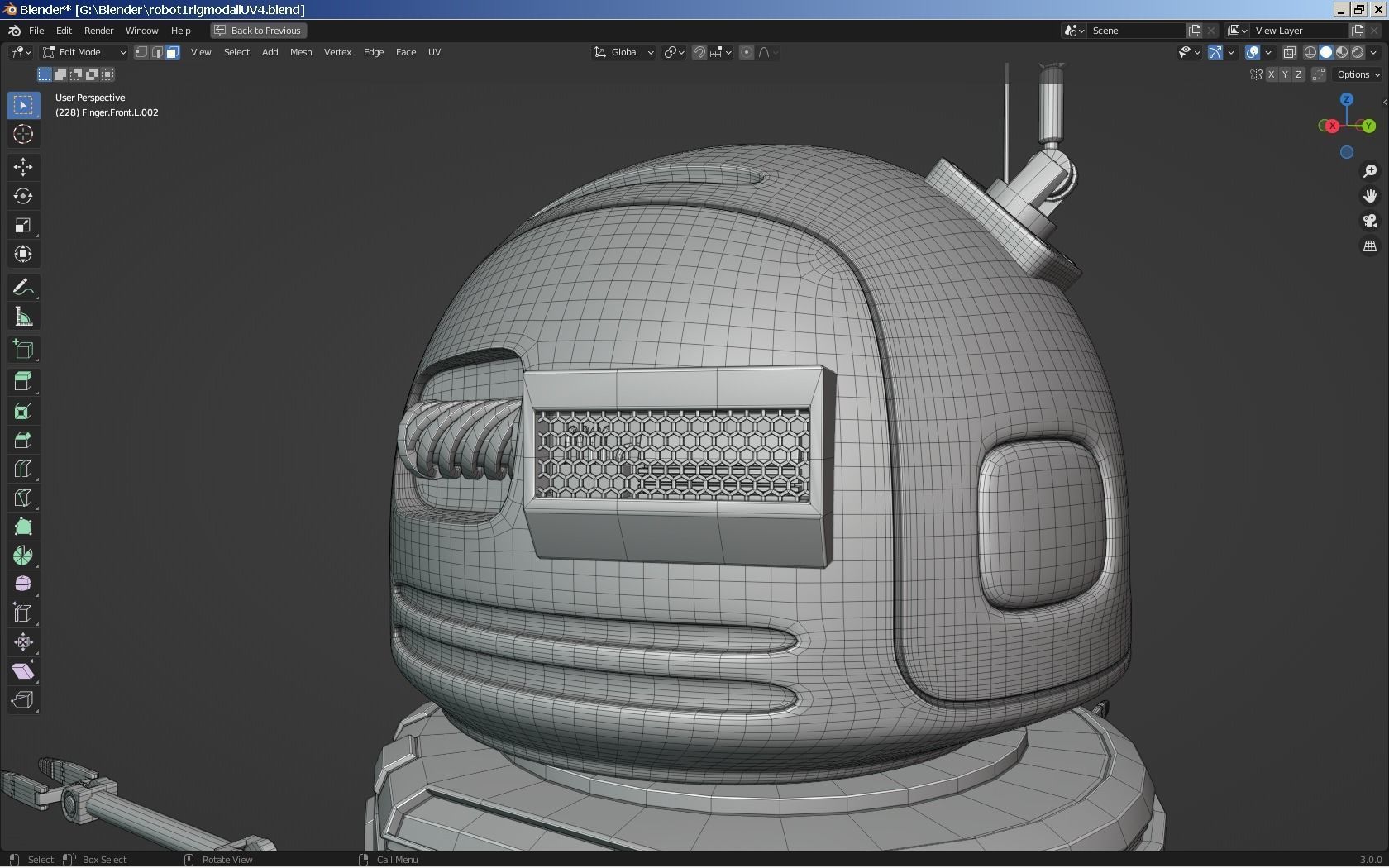Open the editor type dropdown

click(x=21, y=52)
